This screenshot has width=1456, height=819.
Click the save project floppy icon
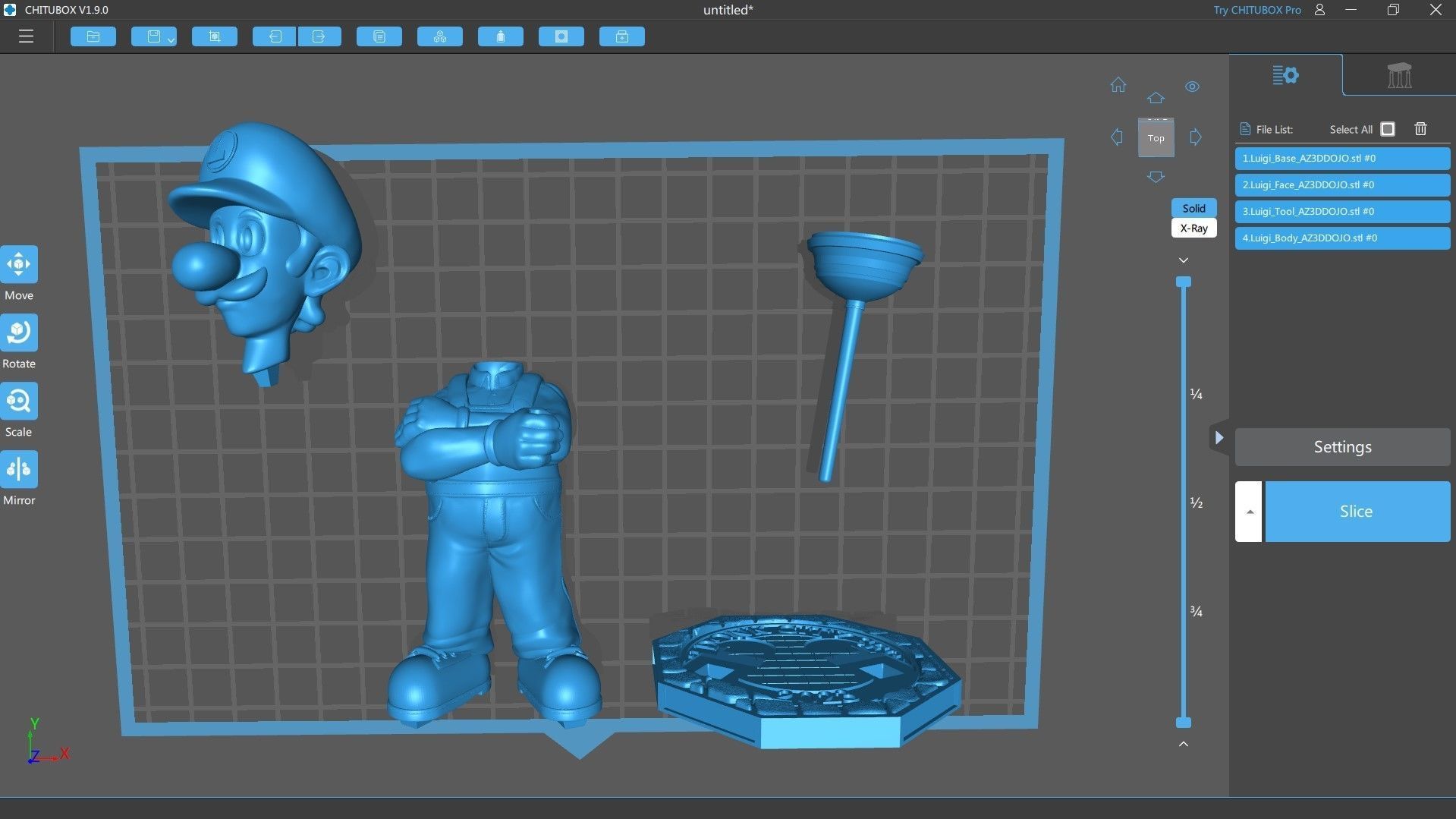tap(153, 36)
